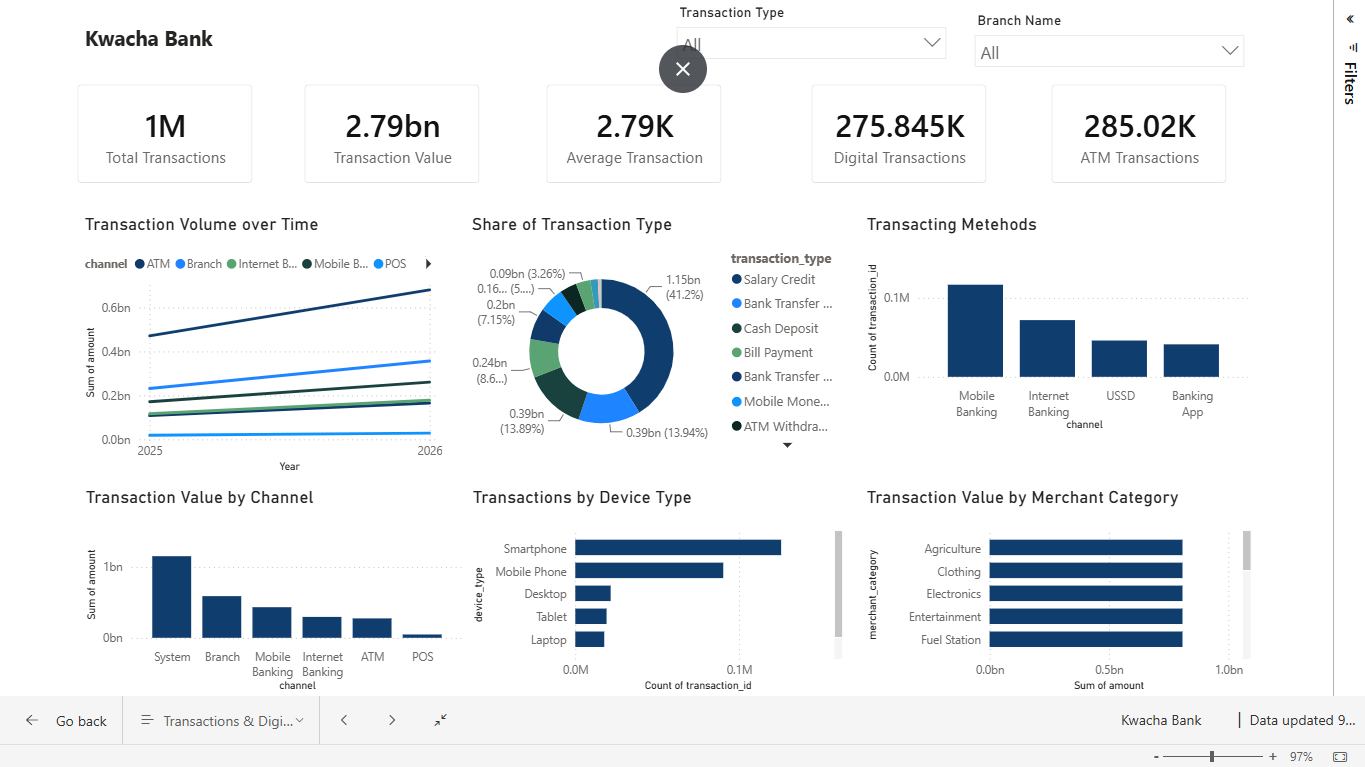
Task: Click the zoom in plus icon
Action: click(1273, 757)
